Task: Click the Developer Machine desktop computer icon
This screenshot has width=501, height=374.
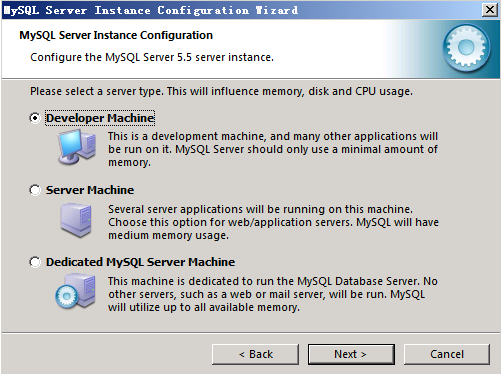Action: (76, 147)
